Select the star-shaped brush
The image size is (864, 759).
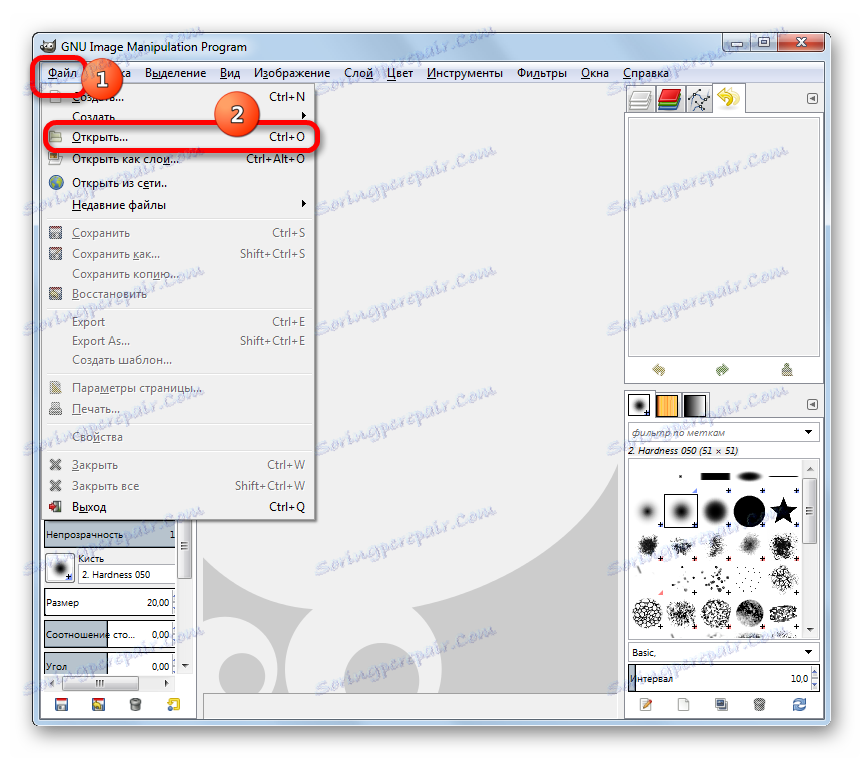click(x=783, y=510)
